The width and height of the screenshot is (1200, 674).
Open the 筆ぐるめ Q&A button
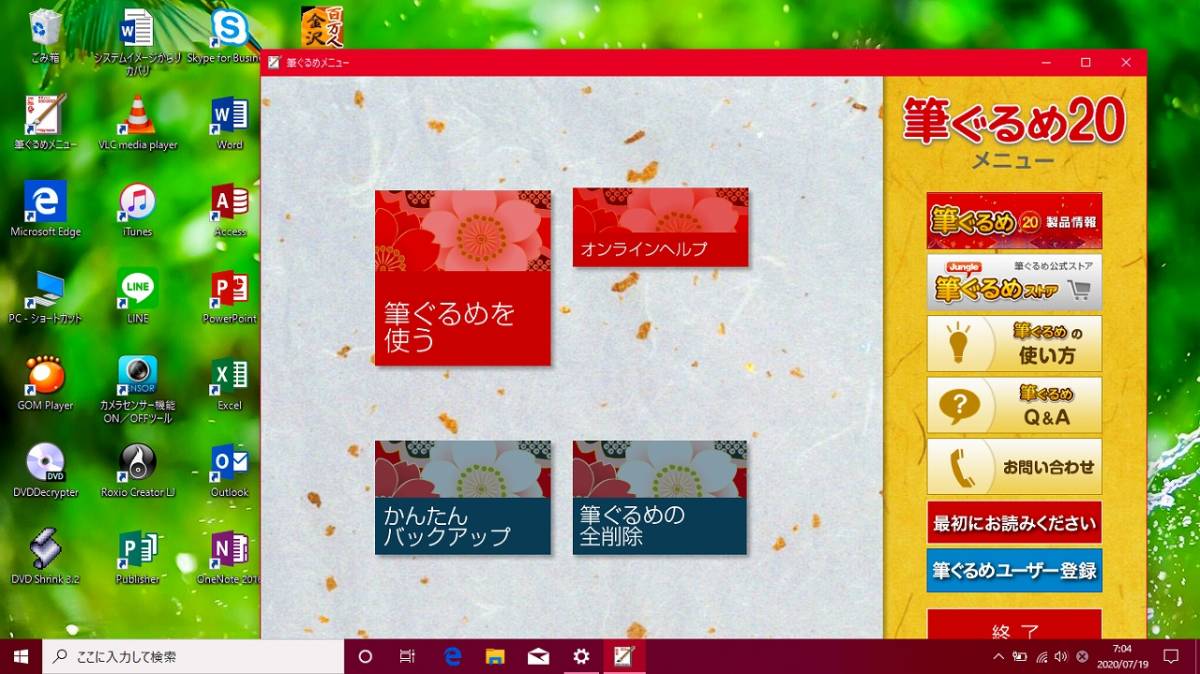point(1014,405)
